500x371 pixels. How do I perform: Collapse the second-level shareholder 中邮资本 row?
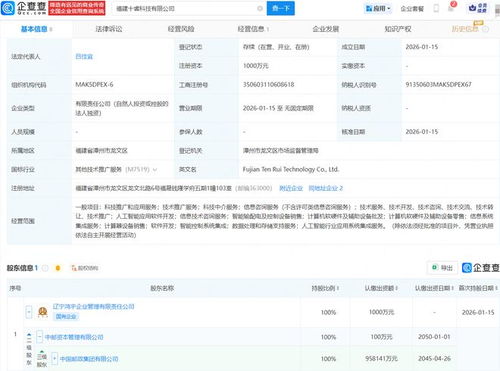[39, 337]
